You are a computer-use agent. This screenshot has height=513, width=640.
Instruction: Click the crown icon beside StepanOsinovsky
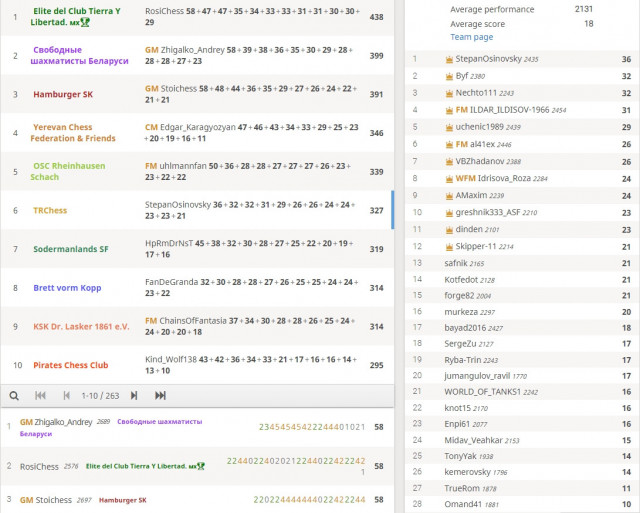[x=449, y=60]
